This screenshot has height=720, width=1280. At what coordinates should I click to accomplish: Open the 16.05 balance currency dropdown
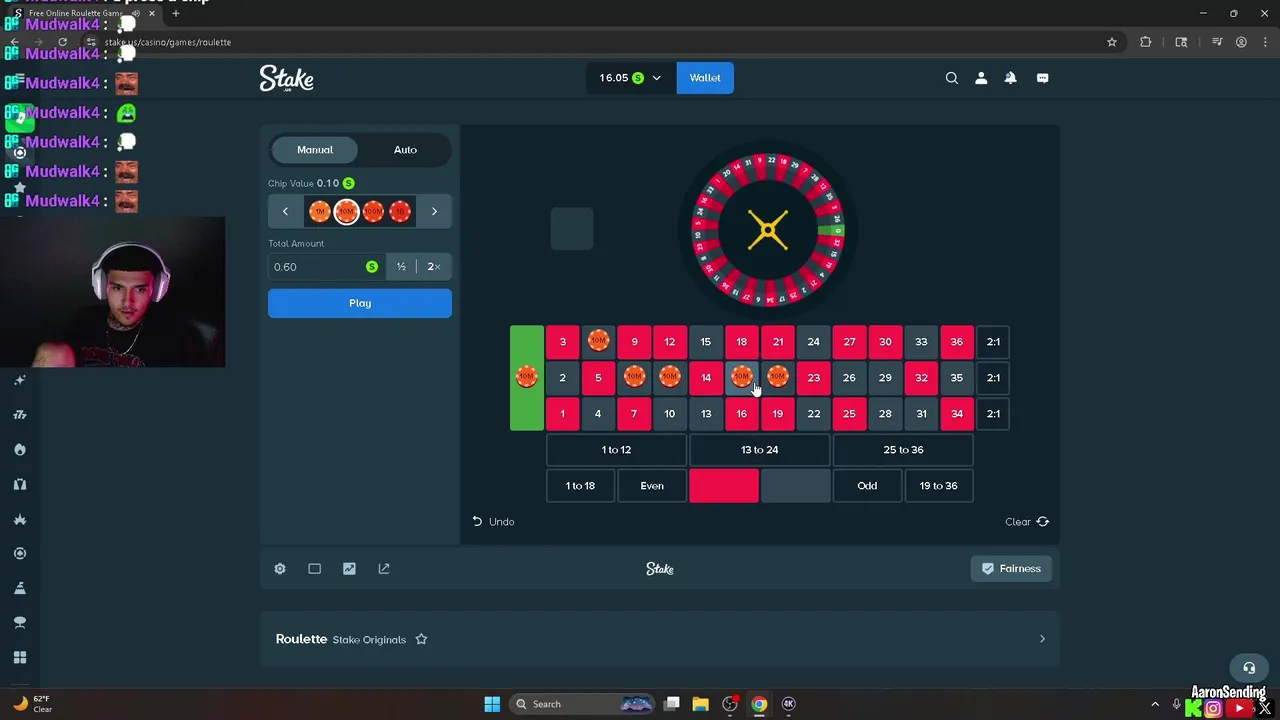tap(630, 78)
